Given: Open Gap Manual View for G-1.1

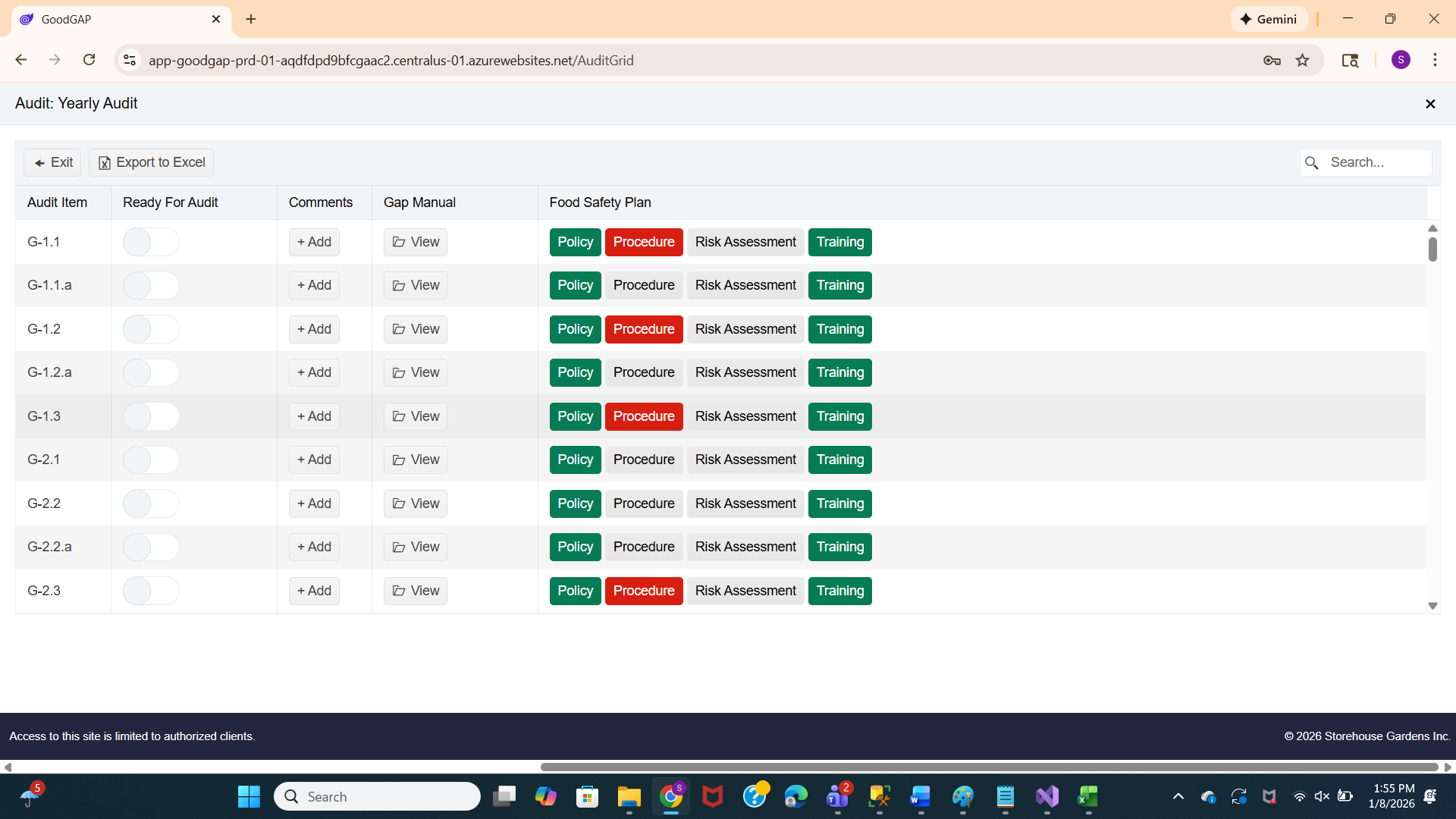Looking at the screenshot, I should pyautogui.click(x=416, y=242).
